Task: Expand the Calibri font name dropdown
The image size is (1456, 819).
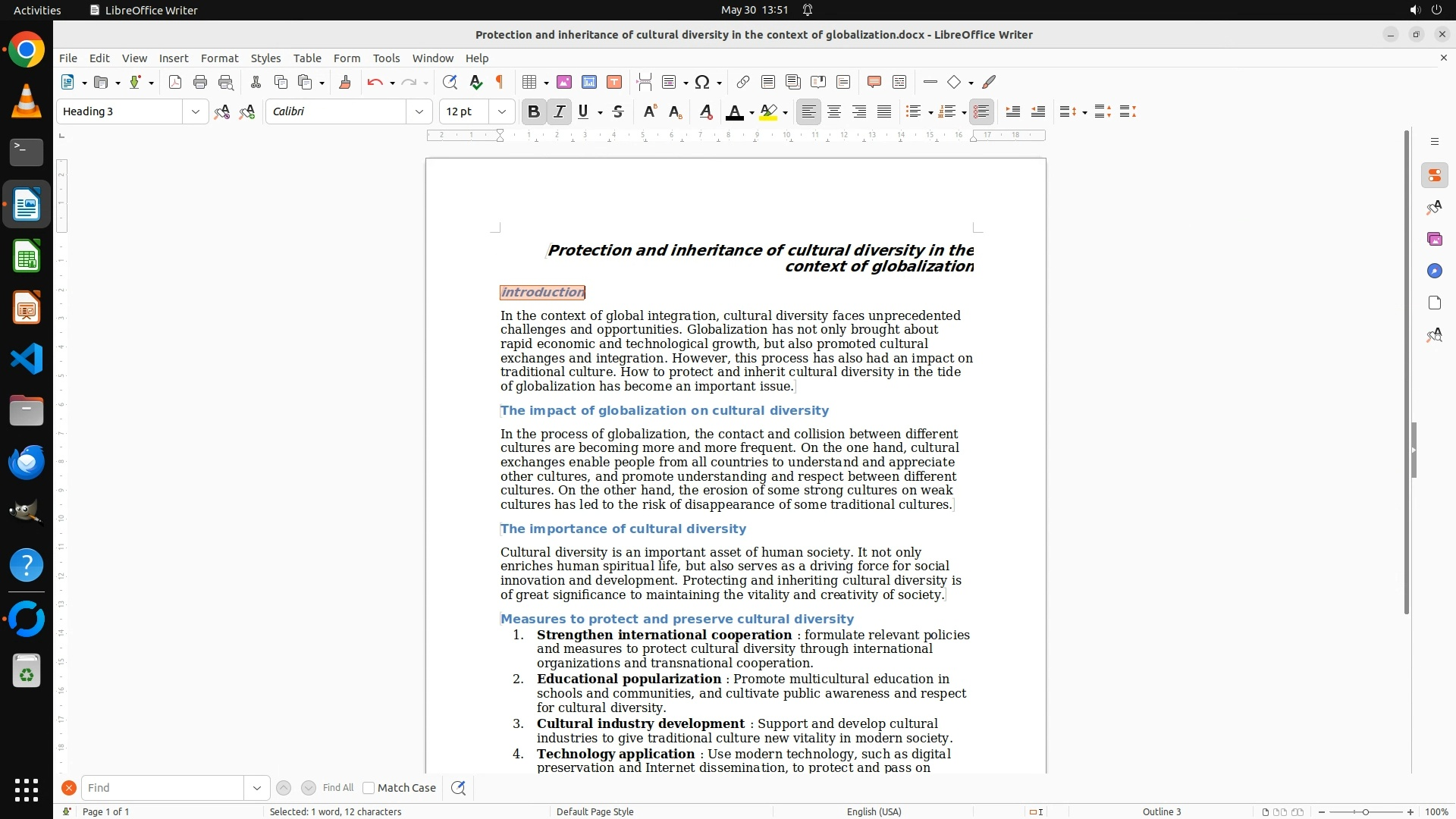Action: [419, 111]
